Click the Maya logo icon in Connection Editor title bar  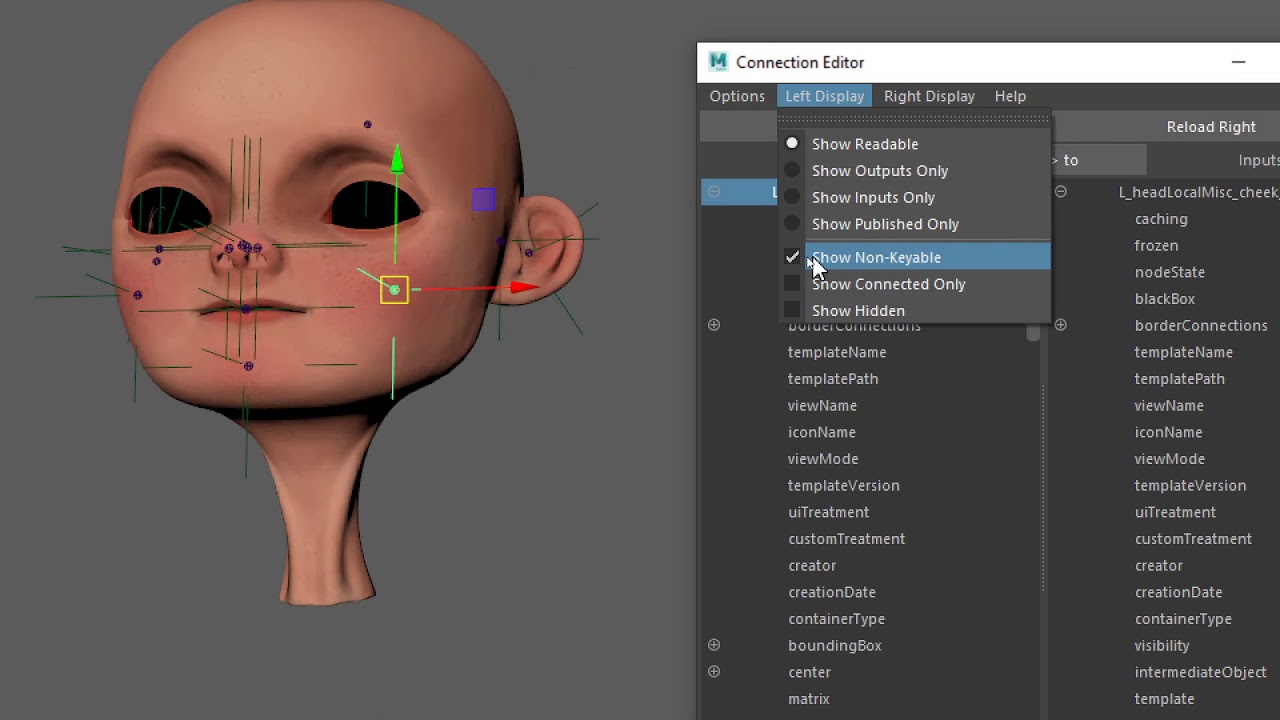tap(718, 62)
